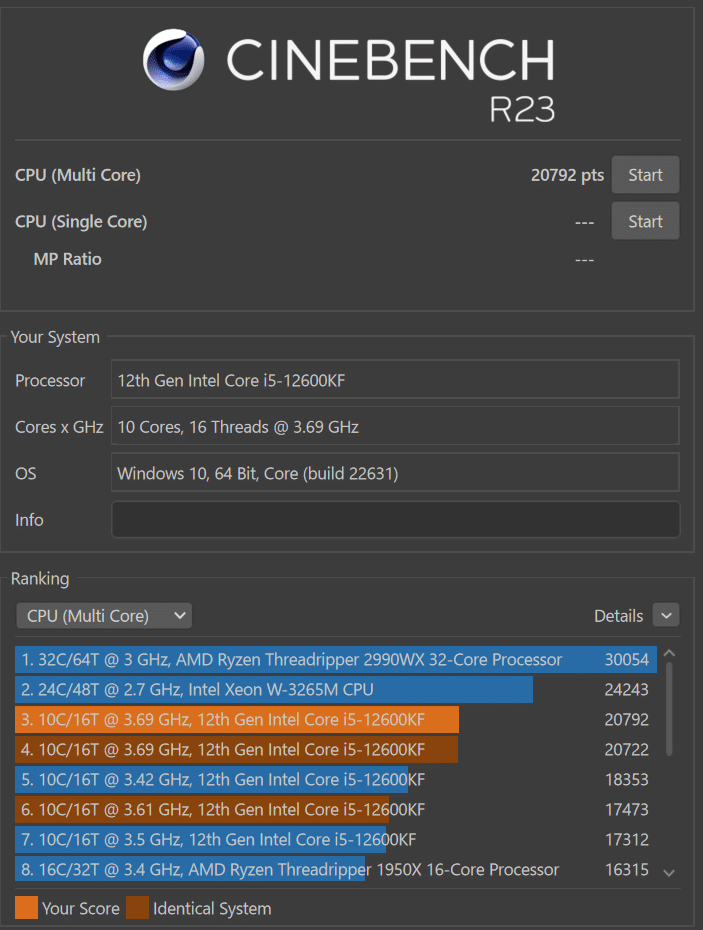This screenshot has height=930, width=703.
Task: Click the 20792 pts multi core score
Action: [567, 175]
